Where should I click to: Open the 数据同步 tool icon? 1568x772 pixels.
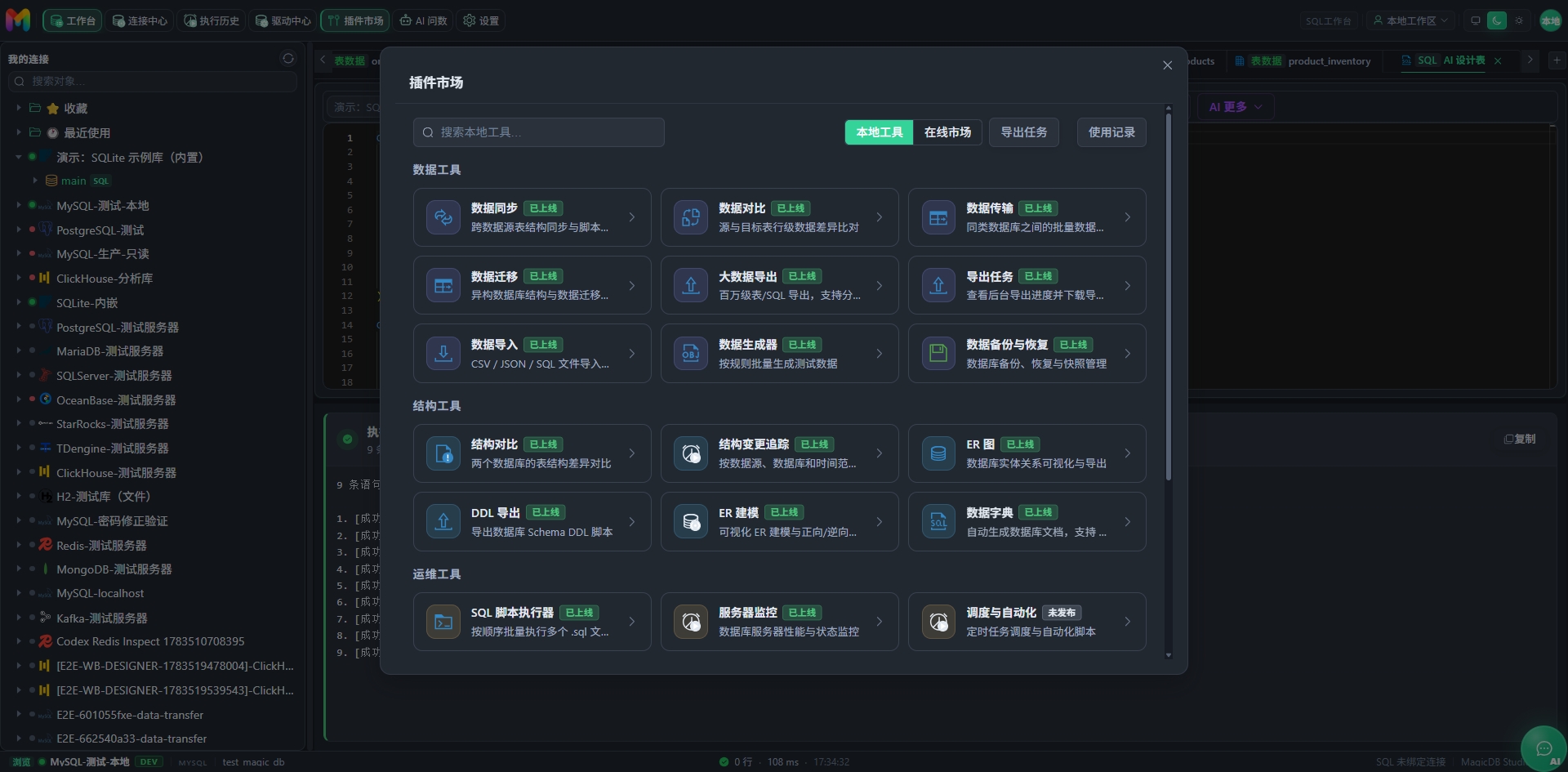[x=443, y=217]
